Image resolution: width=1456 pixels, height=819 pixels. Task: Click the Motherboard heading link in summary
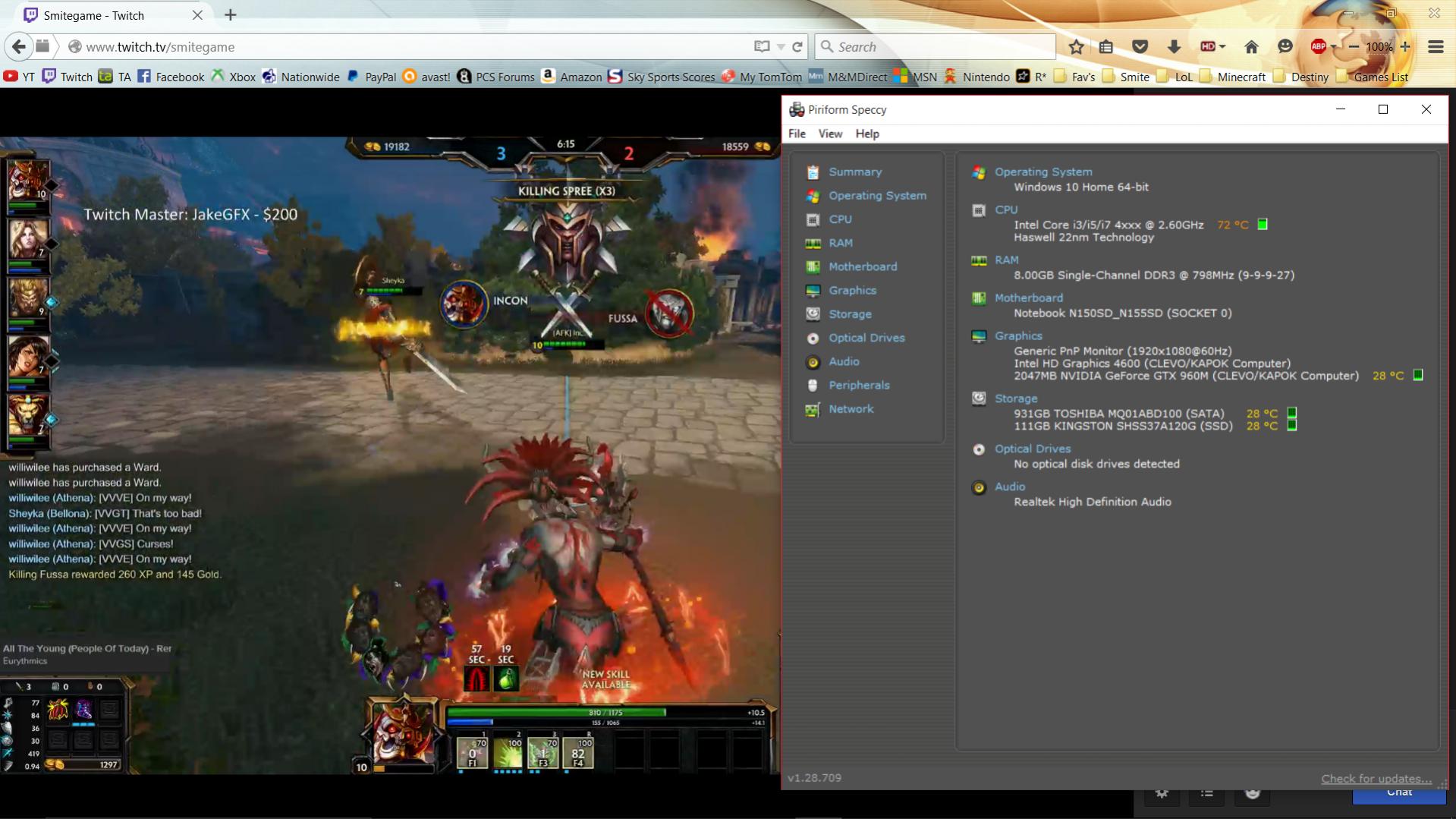click(1029, 298)
